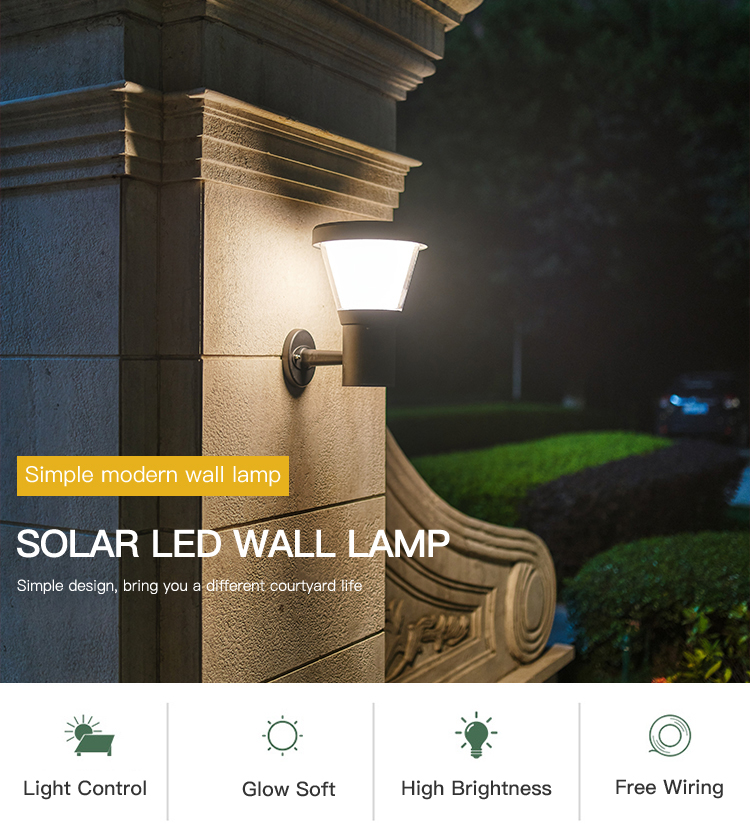
Task: Click the yellow Simple modern wall lamp banner
Action: pyautogui.click(x=153, y=476)
